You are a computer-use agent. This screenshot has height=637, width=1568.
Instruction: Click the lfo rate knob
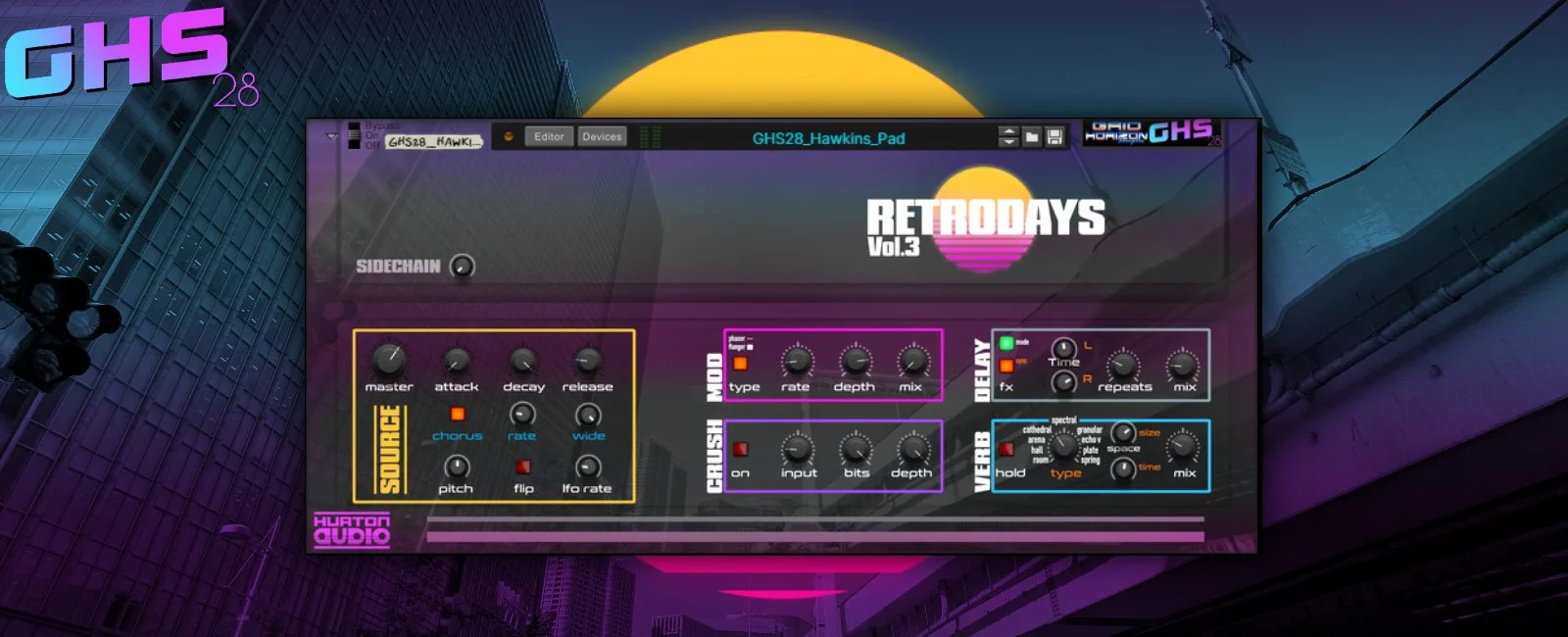pyautogui.click(x=588, y=466)
